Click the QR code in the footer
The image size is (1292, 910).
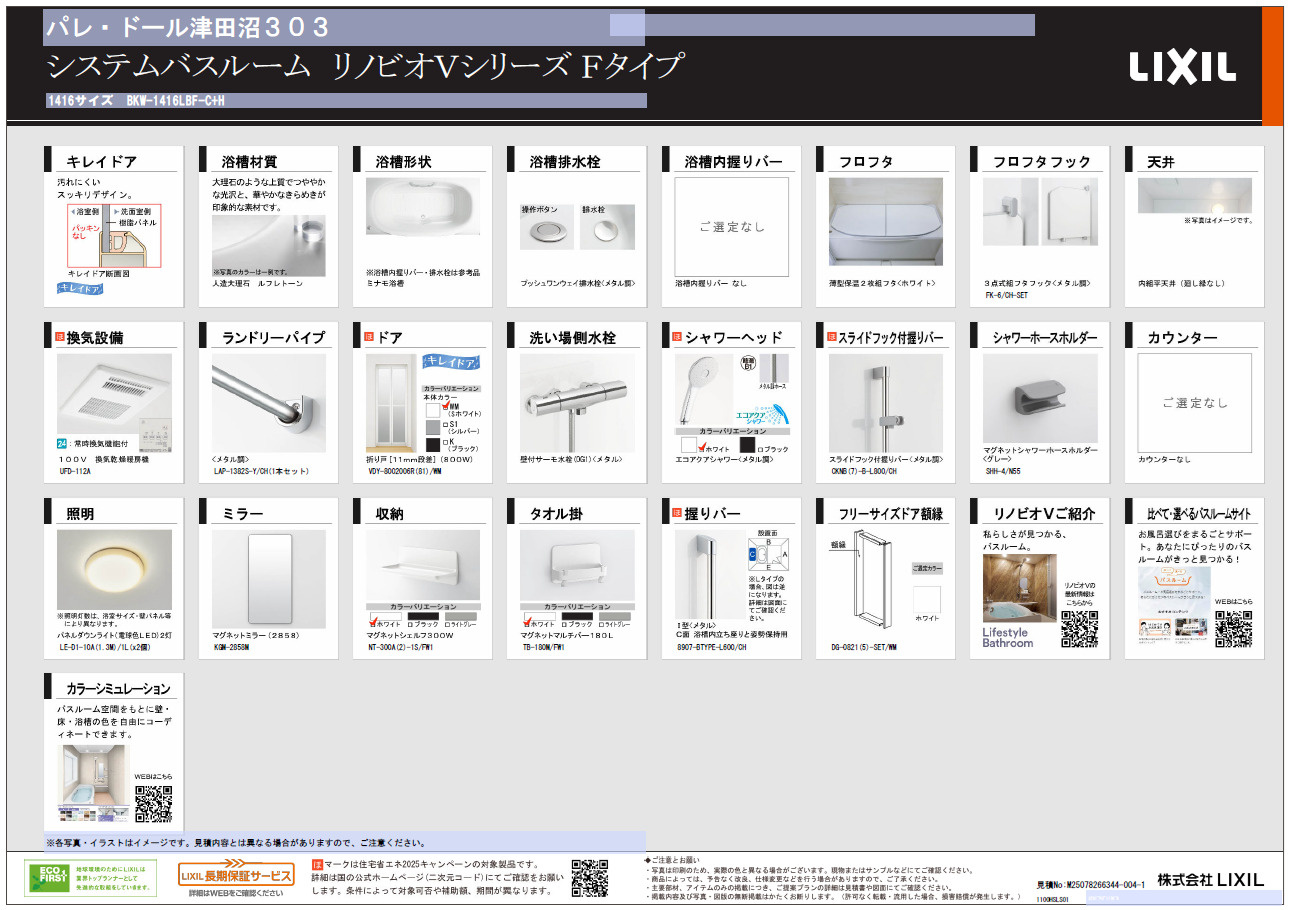(x=589, y=877)
